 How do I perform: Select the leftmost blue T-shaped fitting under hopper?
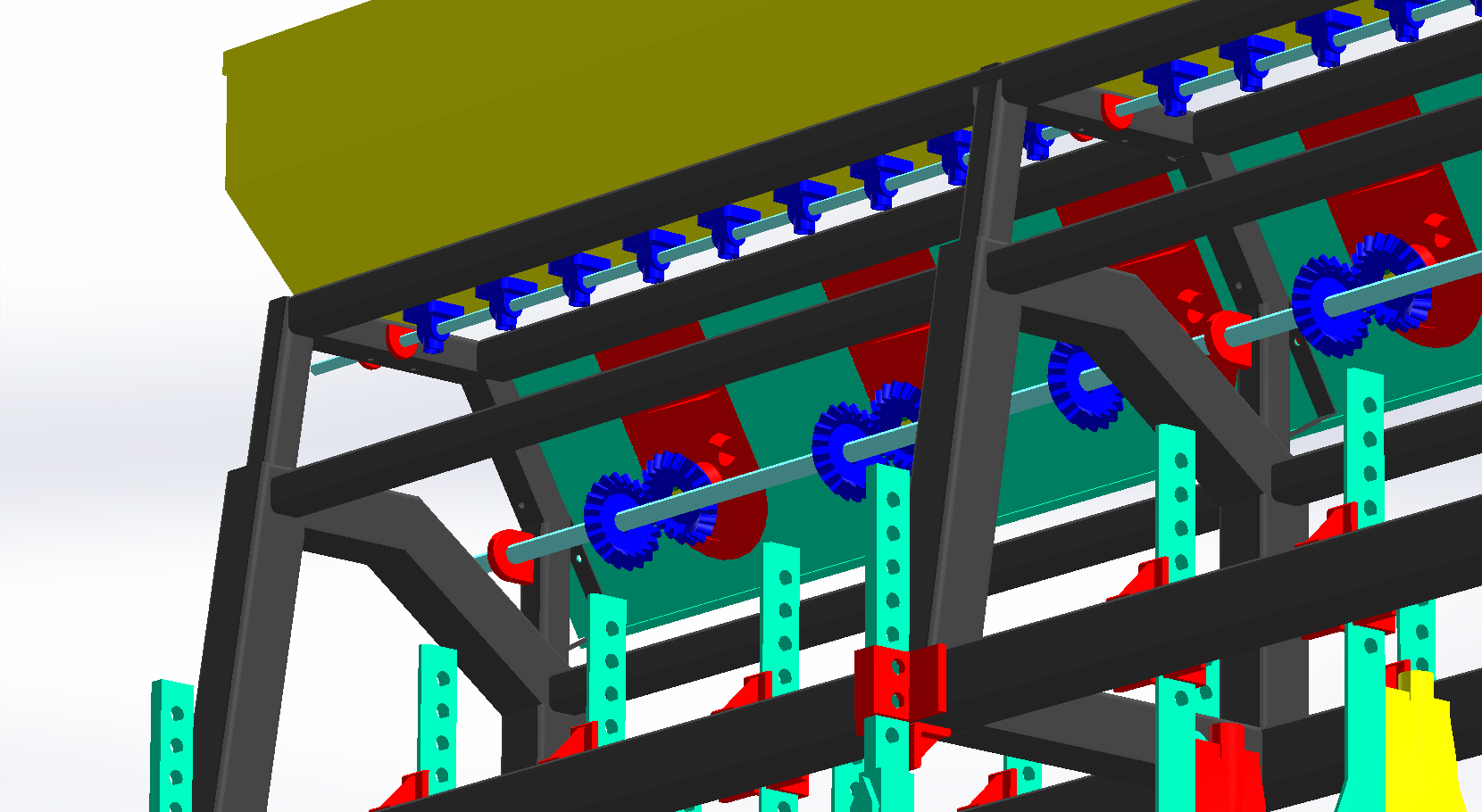click(x=433, y=326)
